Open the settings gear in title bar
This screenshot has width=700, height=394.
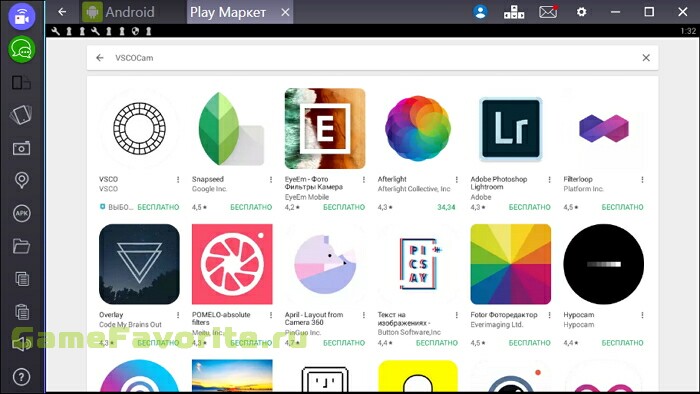[x=581, y=12]
